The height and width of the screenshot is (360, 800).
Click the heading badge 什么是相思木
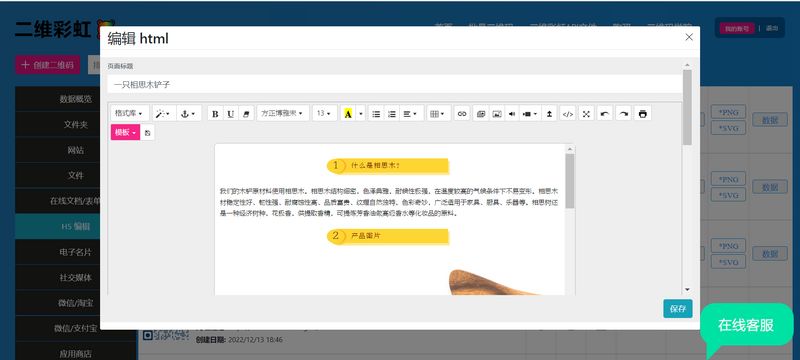pyautogui.click(x=388, y=166)
